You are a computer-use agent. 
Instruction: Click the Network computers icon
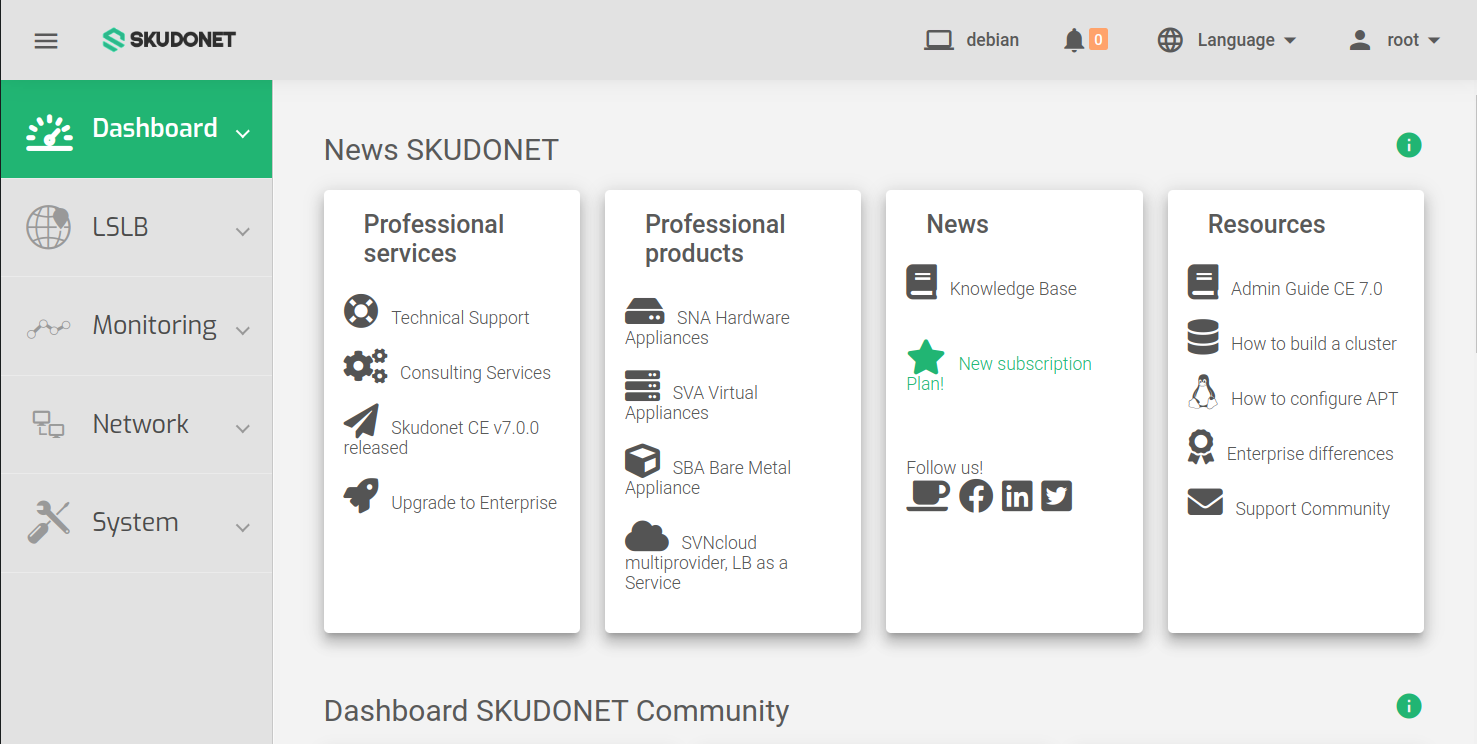pos(48,424)
